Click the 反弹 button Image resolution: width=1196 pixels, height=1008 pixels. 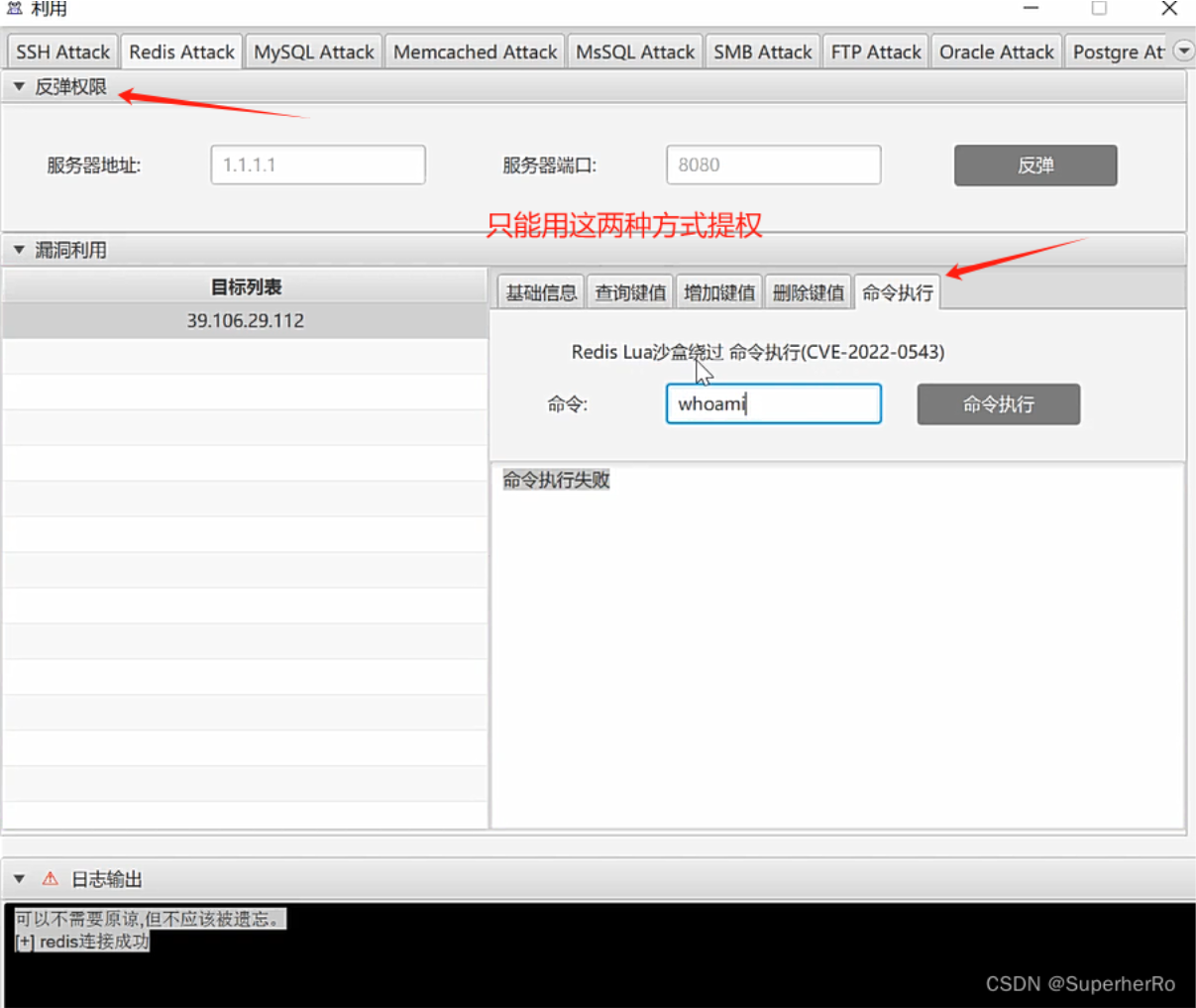(1035, 166)
